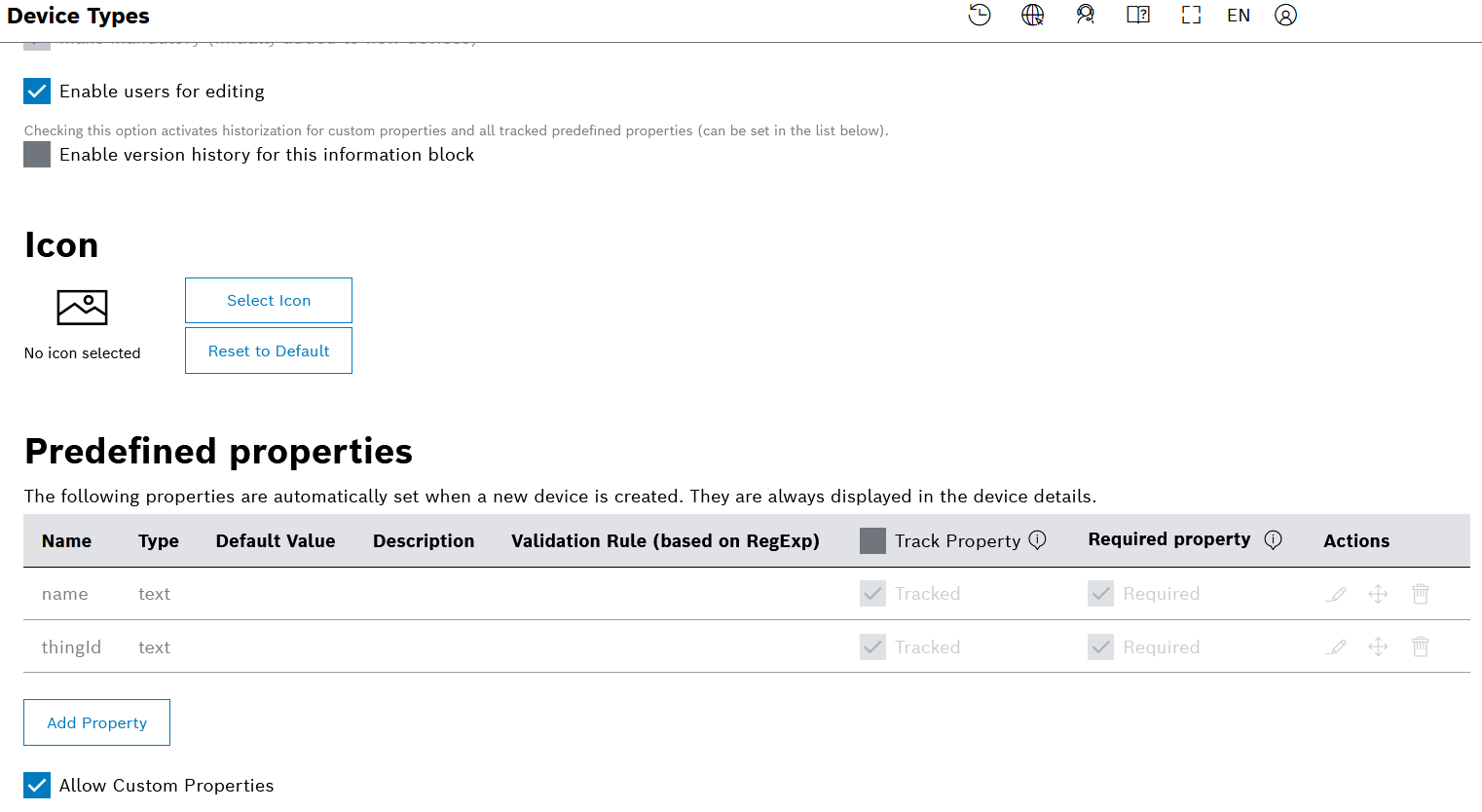Image resolution: width=1482 pixels, height=812 pixels.
Task: Enable version history for this information block
Action: point(37,155)
